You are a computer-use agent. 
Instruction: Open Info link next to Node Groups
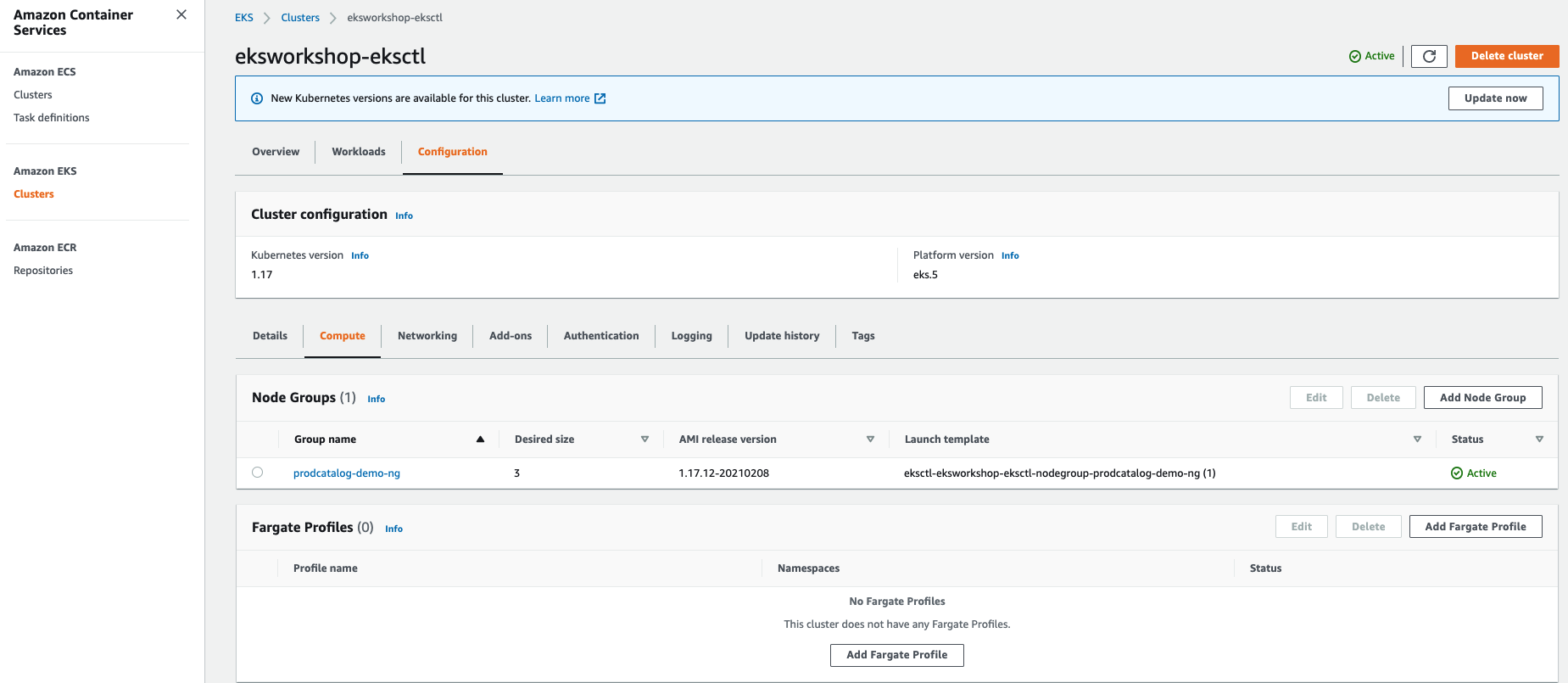pyautogui.click(x=376, y=399)
